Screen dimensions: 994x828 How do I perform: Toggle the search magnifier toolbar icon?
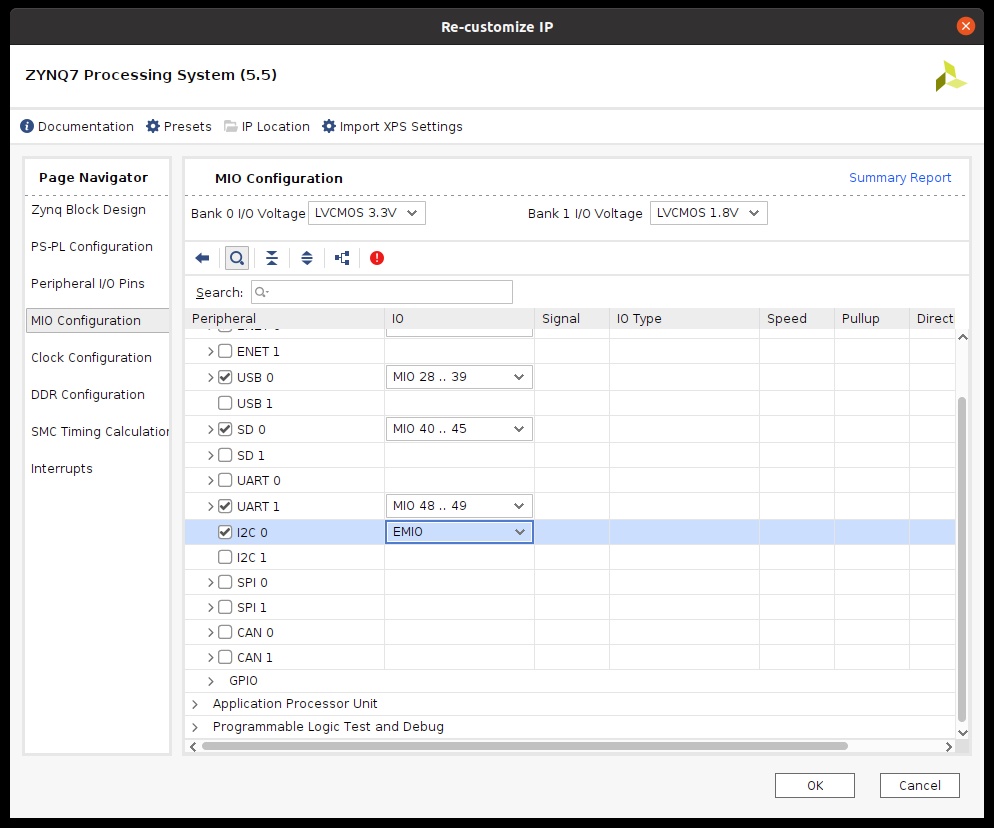point(237,258)
